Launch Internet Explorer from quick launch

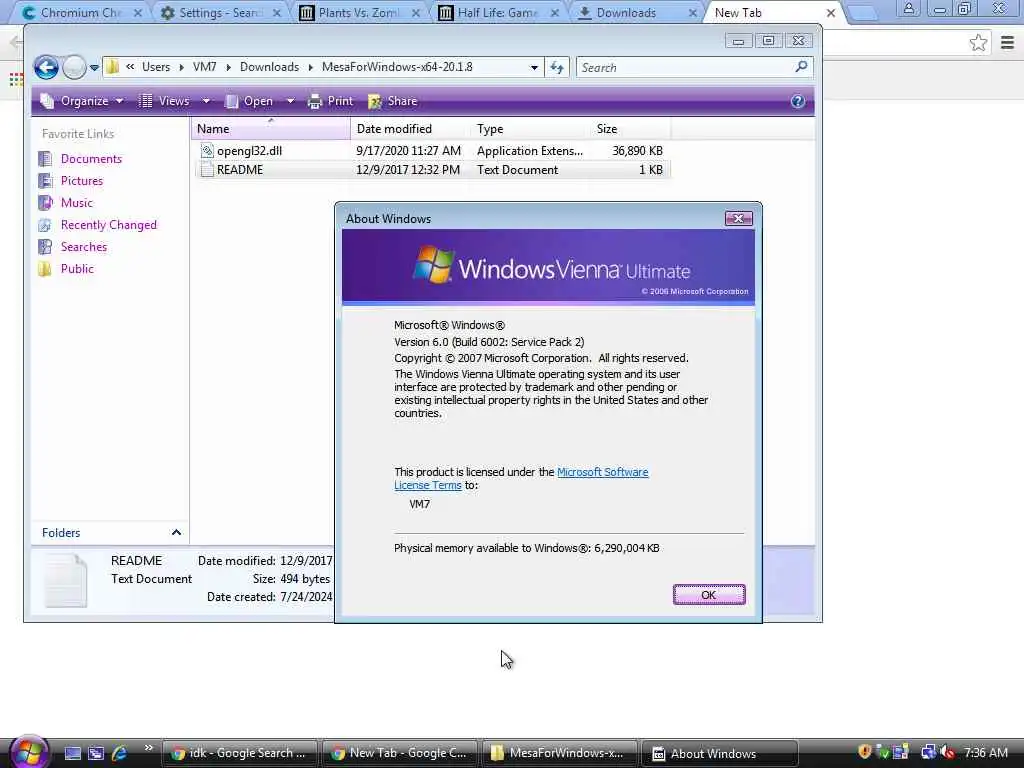[x=119, y=754]
